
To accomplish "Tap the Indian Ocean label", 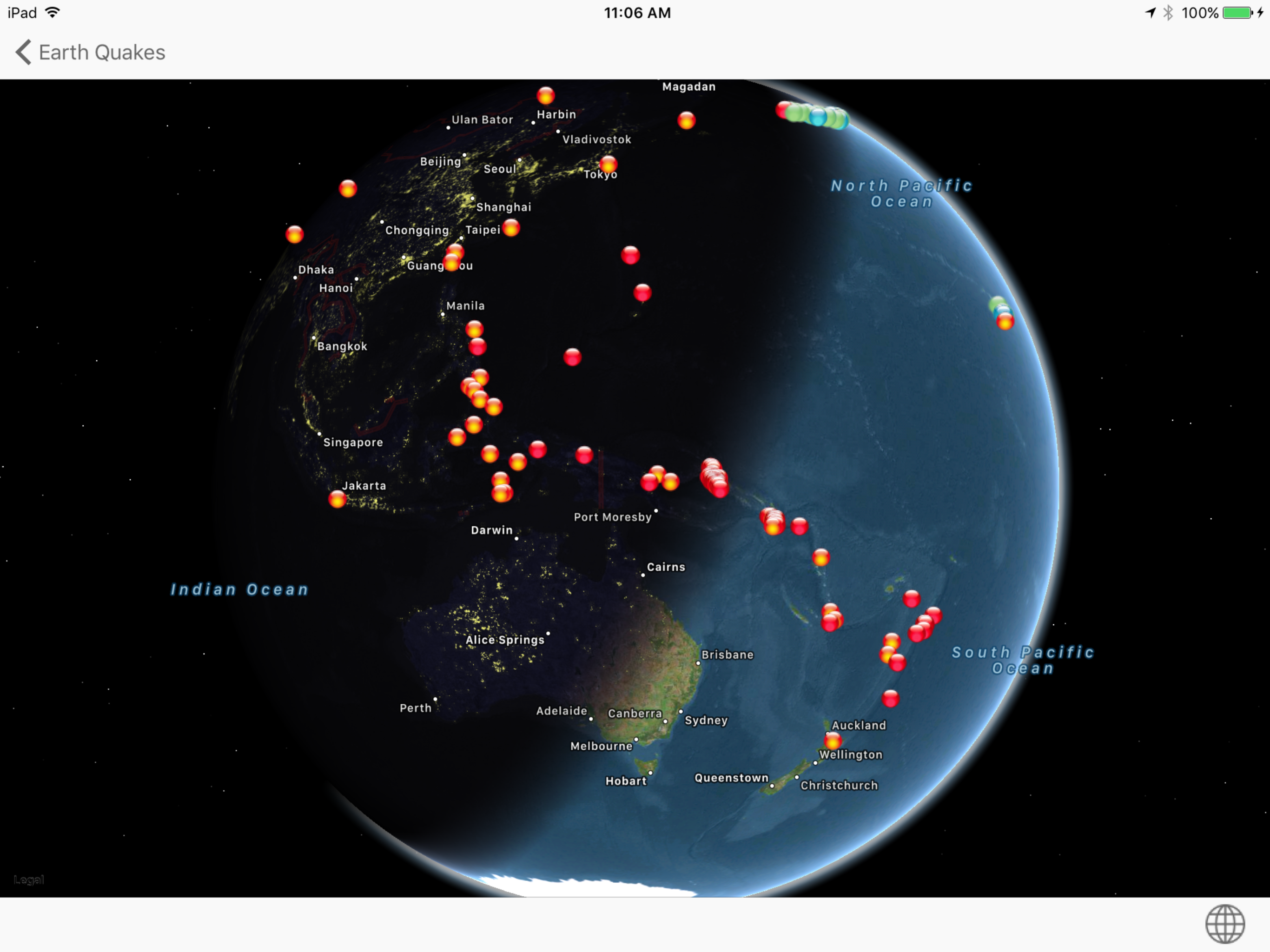I will (239, 589).
